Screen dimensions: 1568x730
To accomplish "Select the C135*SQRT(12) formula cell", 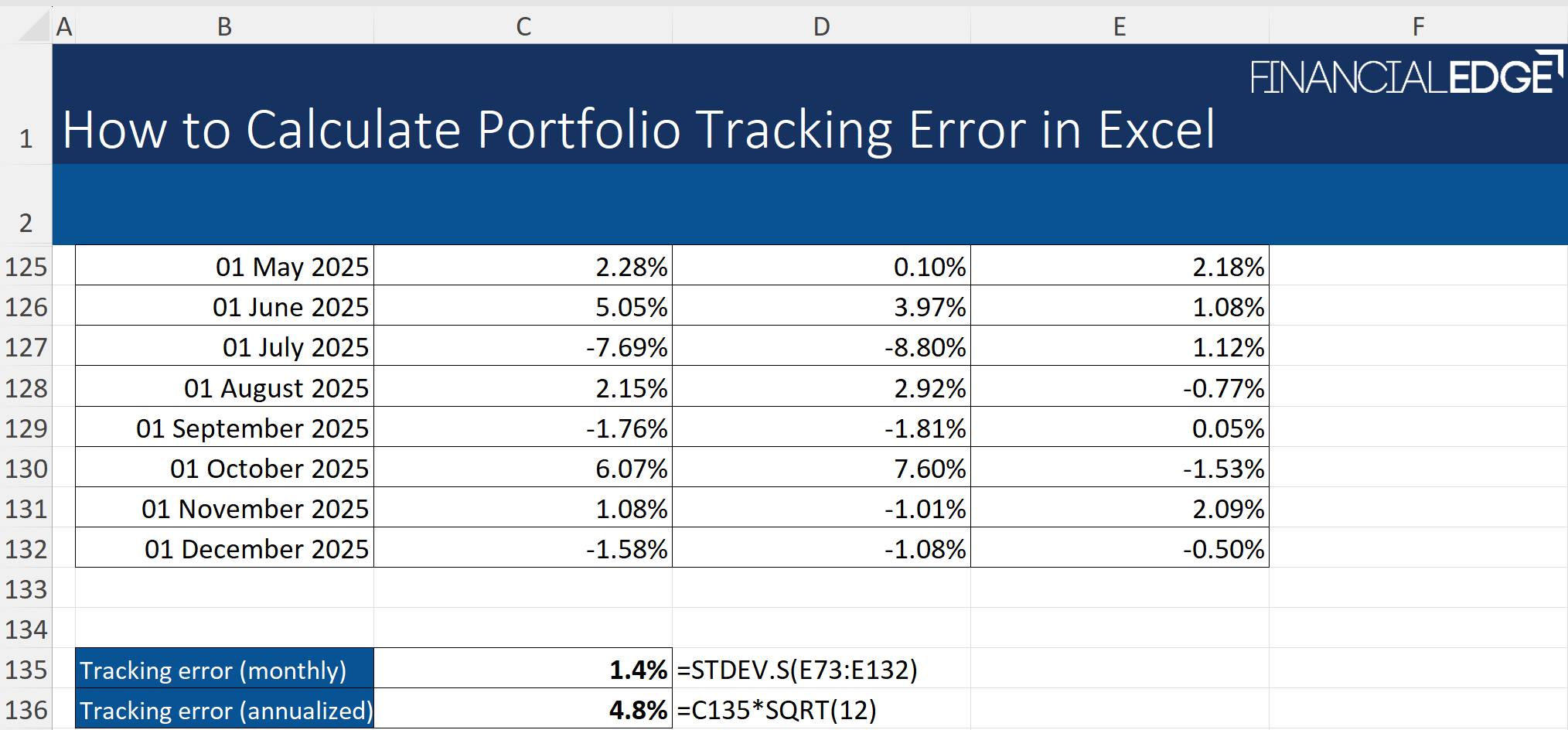I will pyautogui.click(x=777, y=710).
